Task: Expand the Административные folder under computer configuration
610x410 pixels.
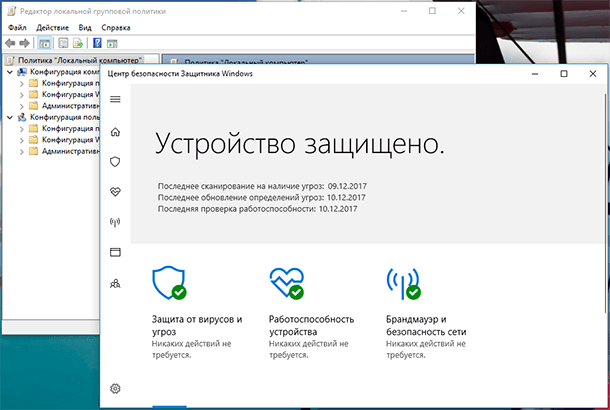Action: (x=22, y=106)
